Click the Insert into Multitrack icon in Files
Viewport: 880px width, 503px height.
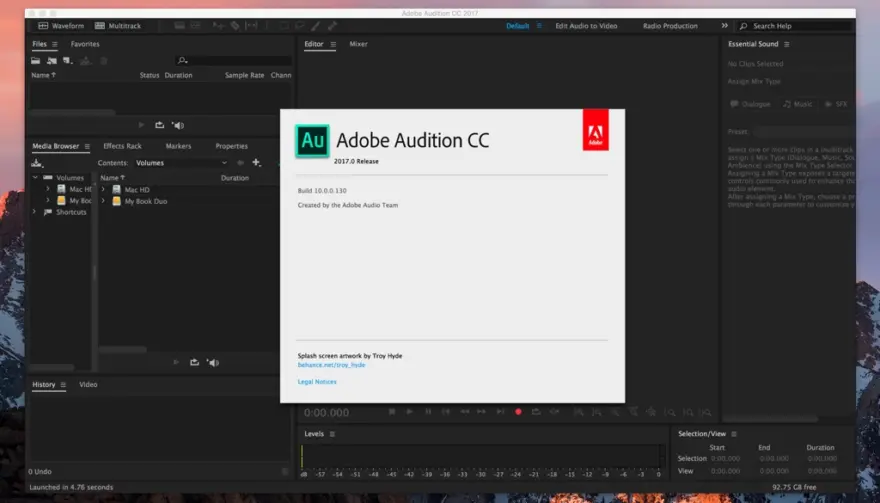[85, 61]
